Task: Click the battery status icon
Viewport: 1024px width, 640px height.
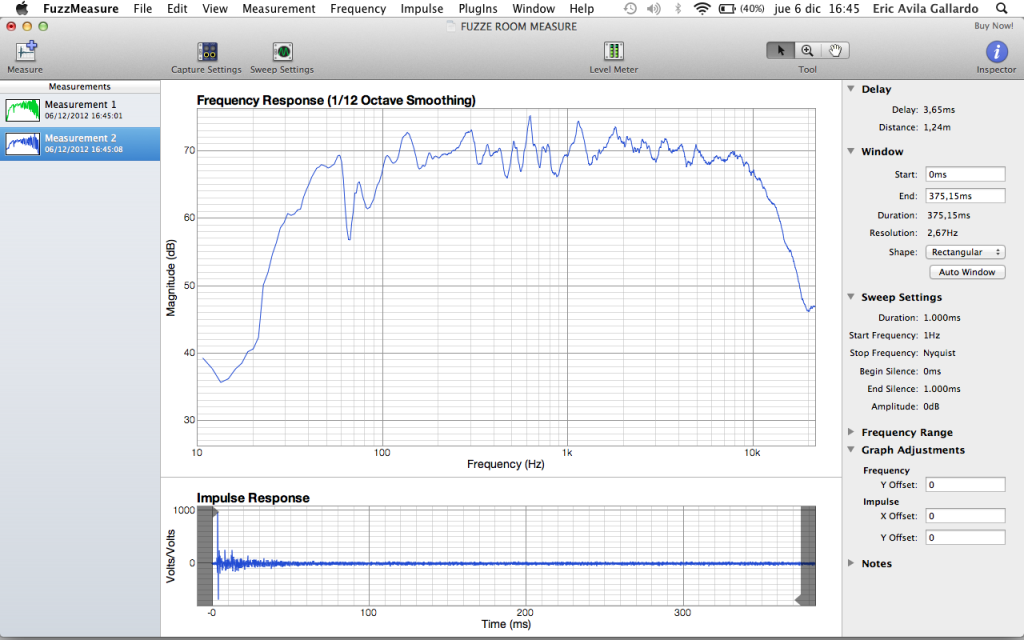Action: pos(727,8)
